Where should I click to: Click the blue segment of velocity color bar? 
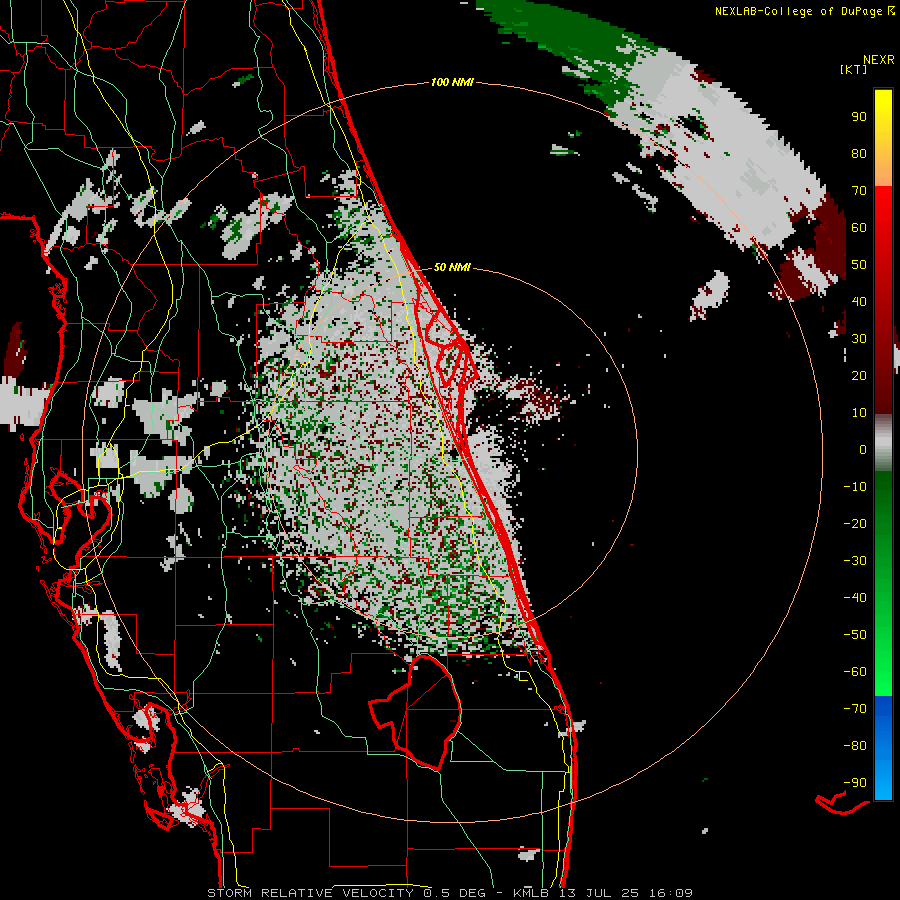pos(883,748)
